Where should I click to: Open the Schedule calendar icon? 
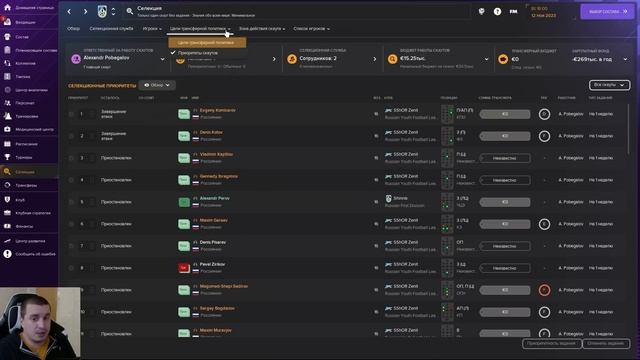point(7,144)
